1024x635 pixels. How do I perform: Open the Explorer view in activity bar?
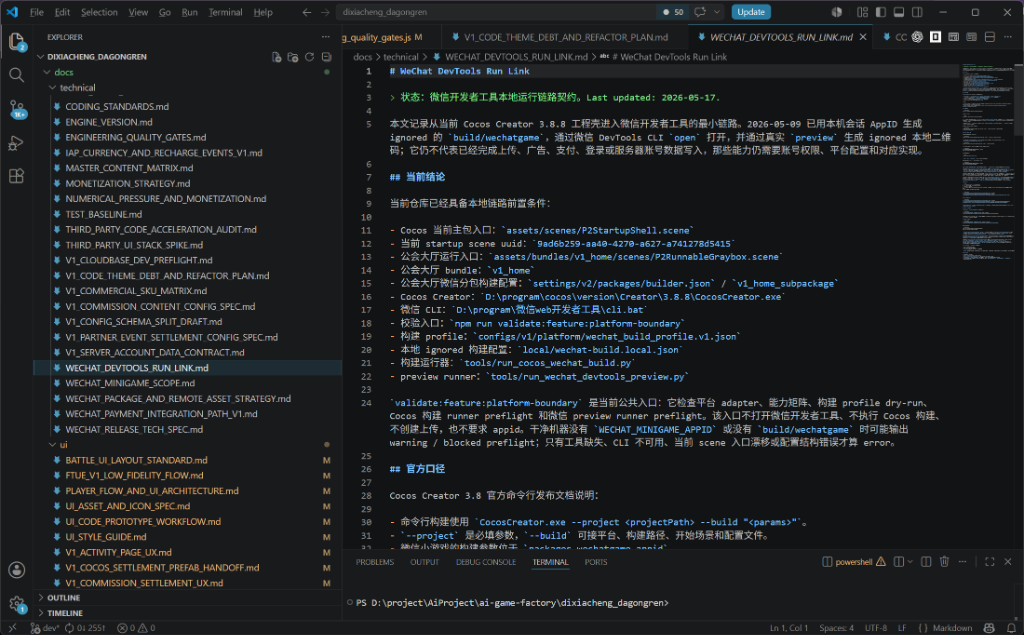point(16,42)
